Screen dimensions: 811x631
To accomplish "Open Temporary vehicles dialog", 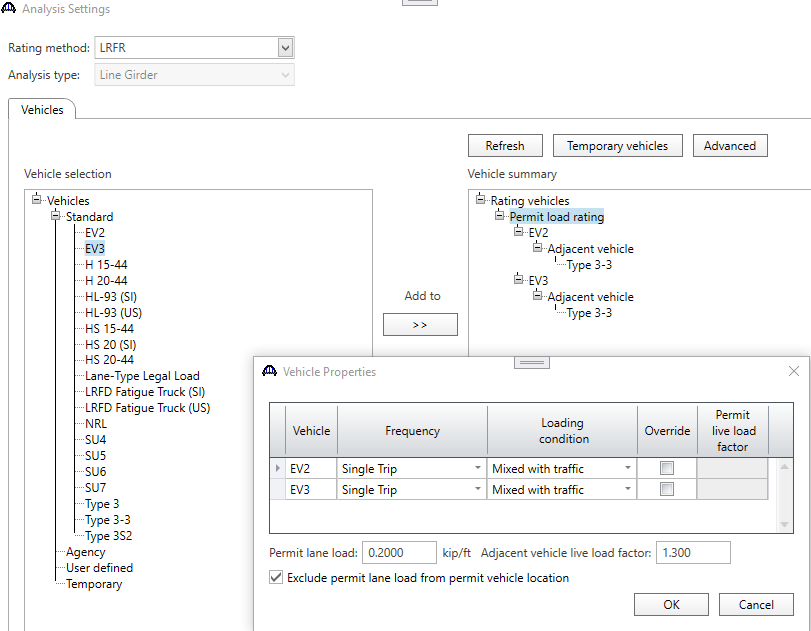I will (x=618, y=146).
